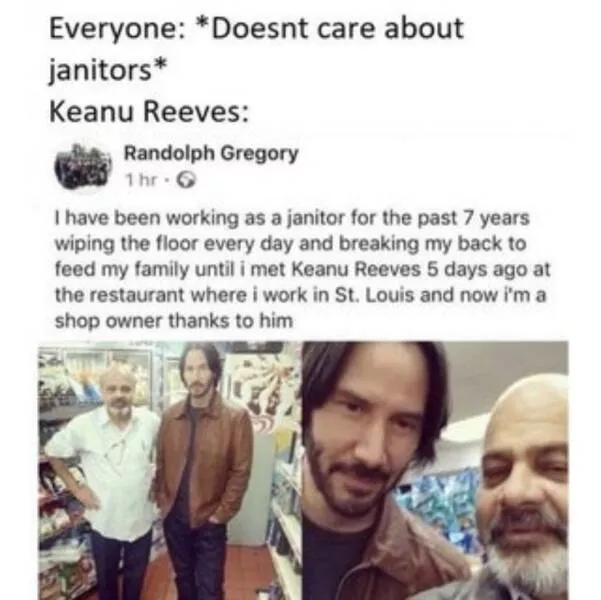The image size is (601, 600).
Task: Click Randolph Gregory's round profile picture
Action: (x=83, y=168)
